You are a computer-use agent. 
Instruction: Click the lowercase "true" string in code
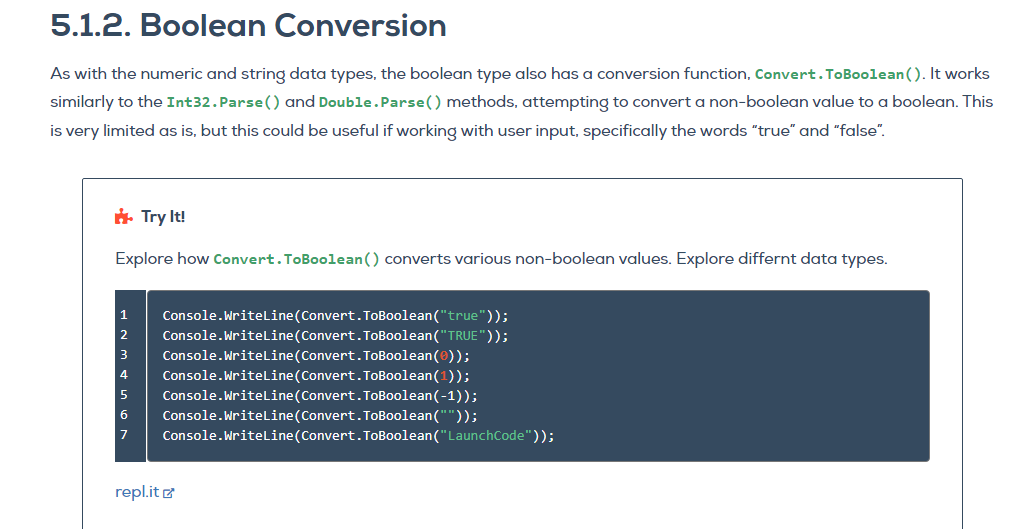click(x=463, y=316)
